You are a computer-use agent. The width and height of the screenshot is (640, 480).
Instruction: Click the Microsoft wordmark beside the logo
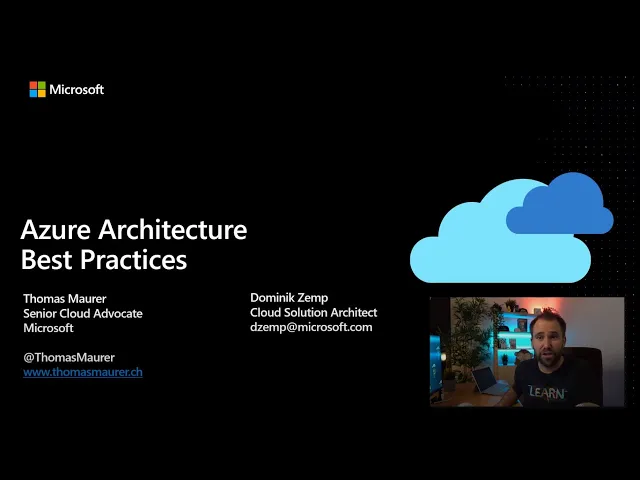point(77,89)
